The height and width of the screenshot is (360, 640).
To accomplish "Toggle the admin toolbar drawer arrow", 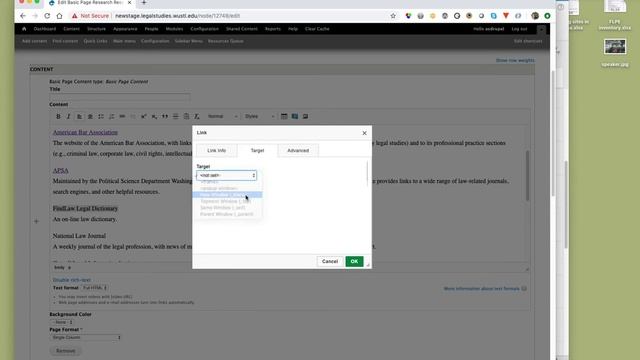I will (x=541, y=29).
